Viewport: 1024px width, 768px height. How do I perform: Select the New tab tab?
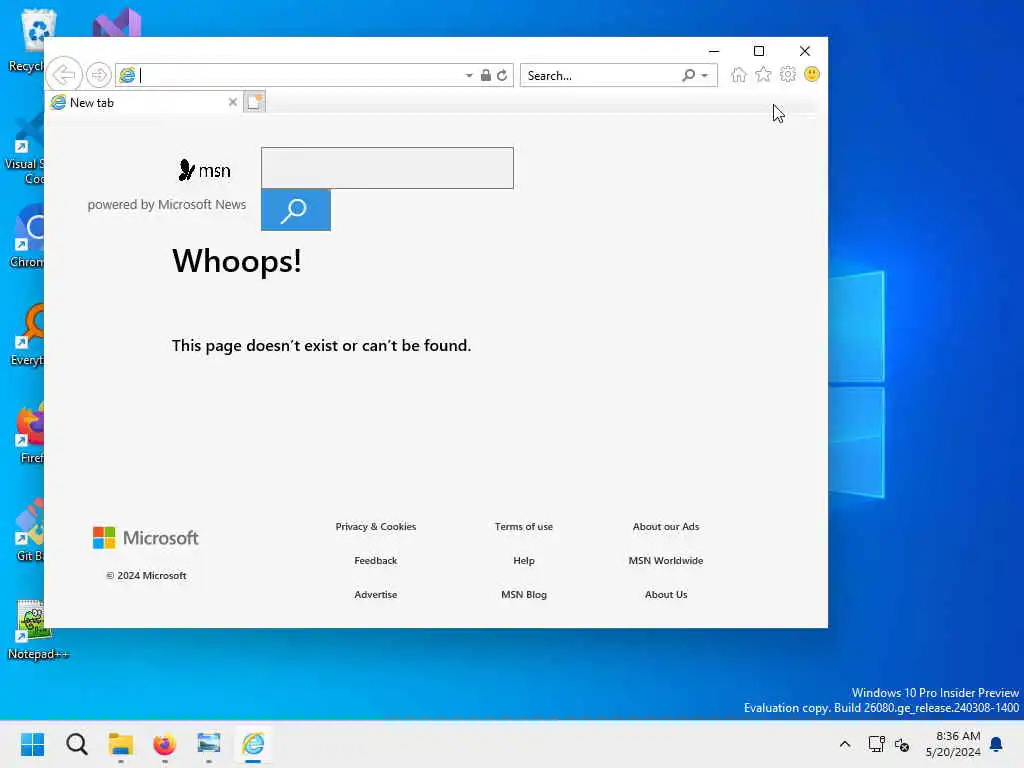coord(144,103)
